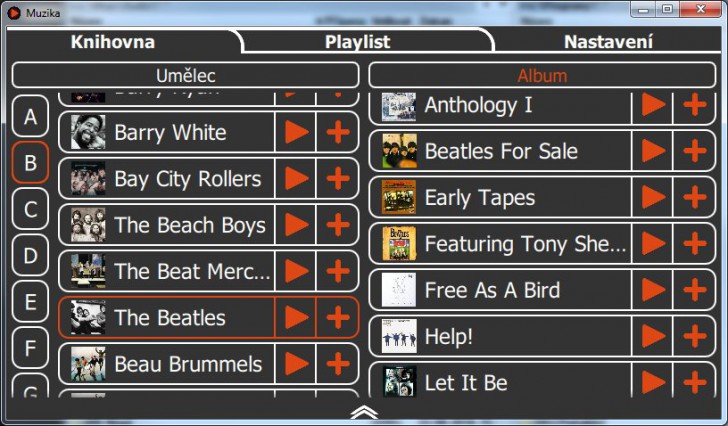Viewport: 728px width, 426px height.
Task: Add Beatles For Sale to playlist
Action: [695, 151]
